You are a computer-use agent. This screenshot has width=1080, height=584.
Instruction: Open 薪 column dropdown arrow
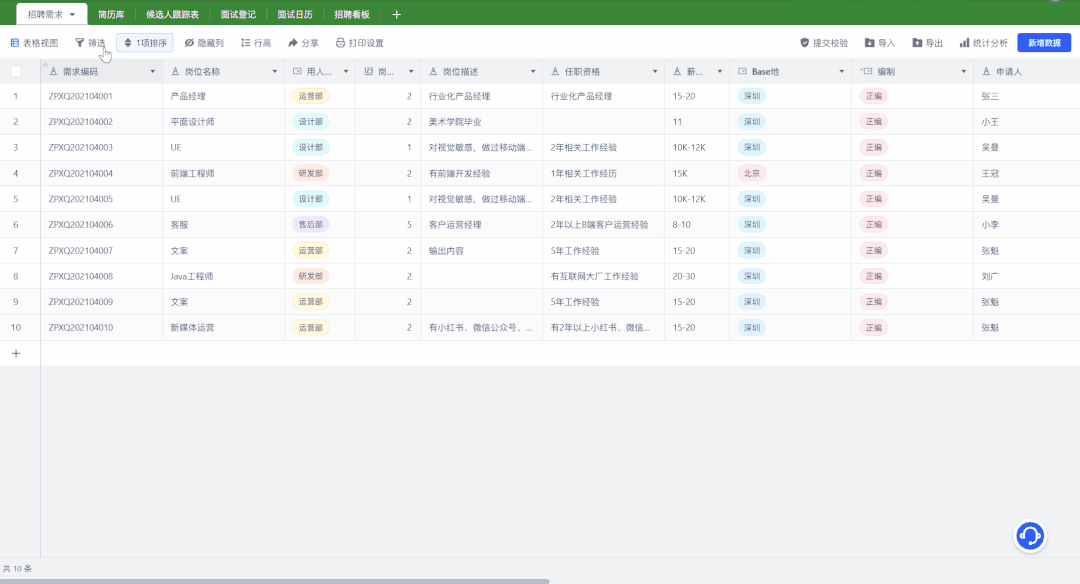(720, 72)
